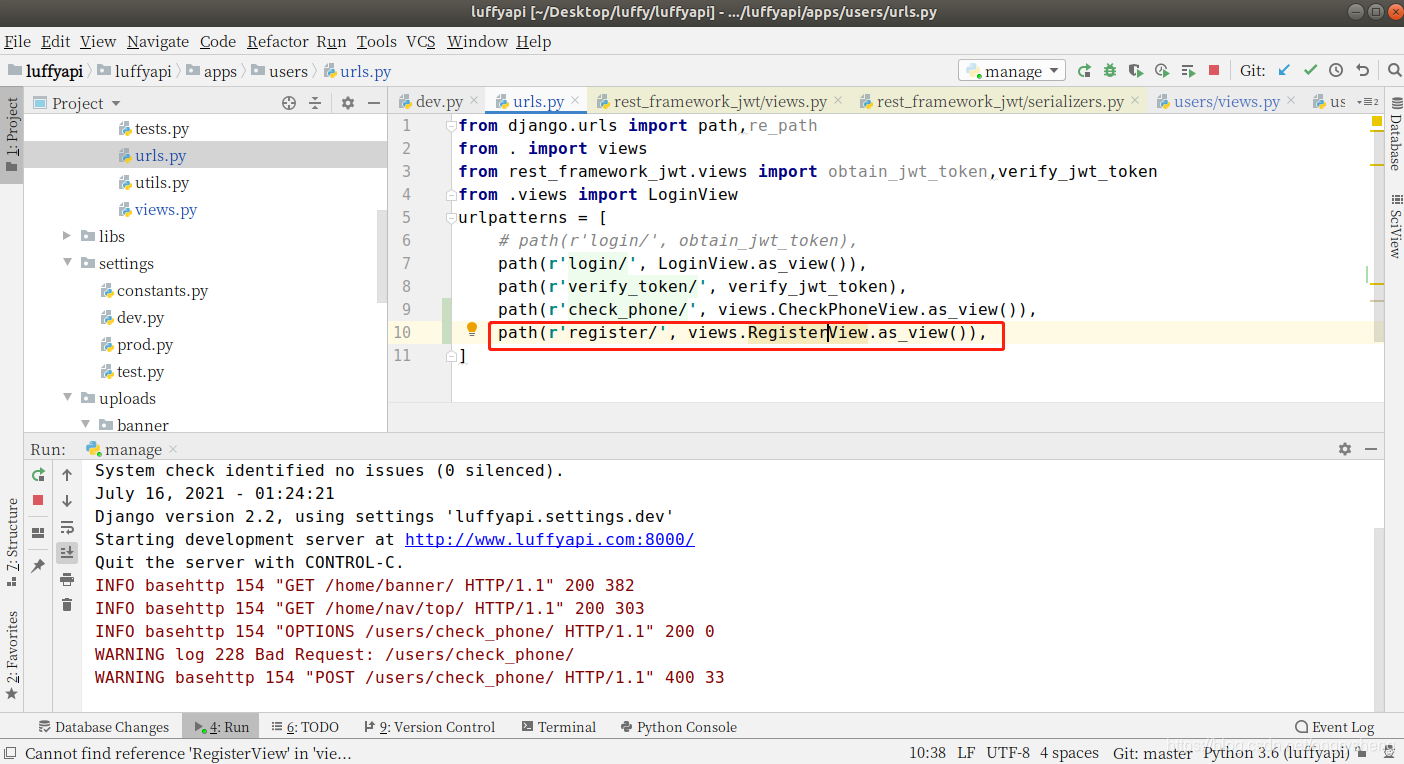Image resolution: width=1404 pixels, height=764 pixels.
Task: Close the manage run tab
Action: click(173, 450)
